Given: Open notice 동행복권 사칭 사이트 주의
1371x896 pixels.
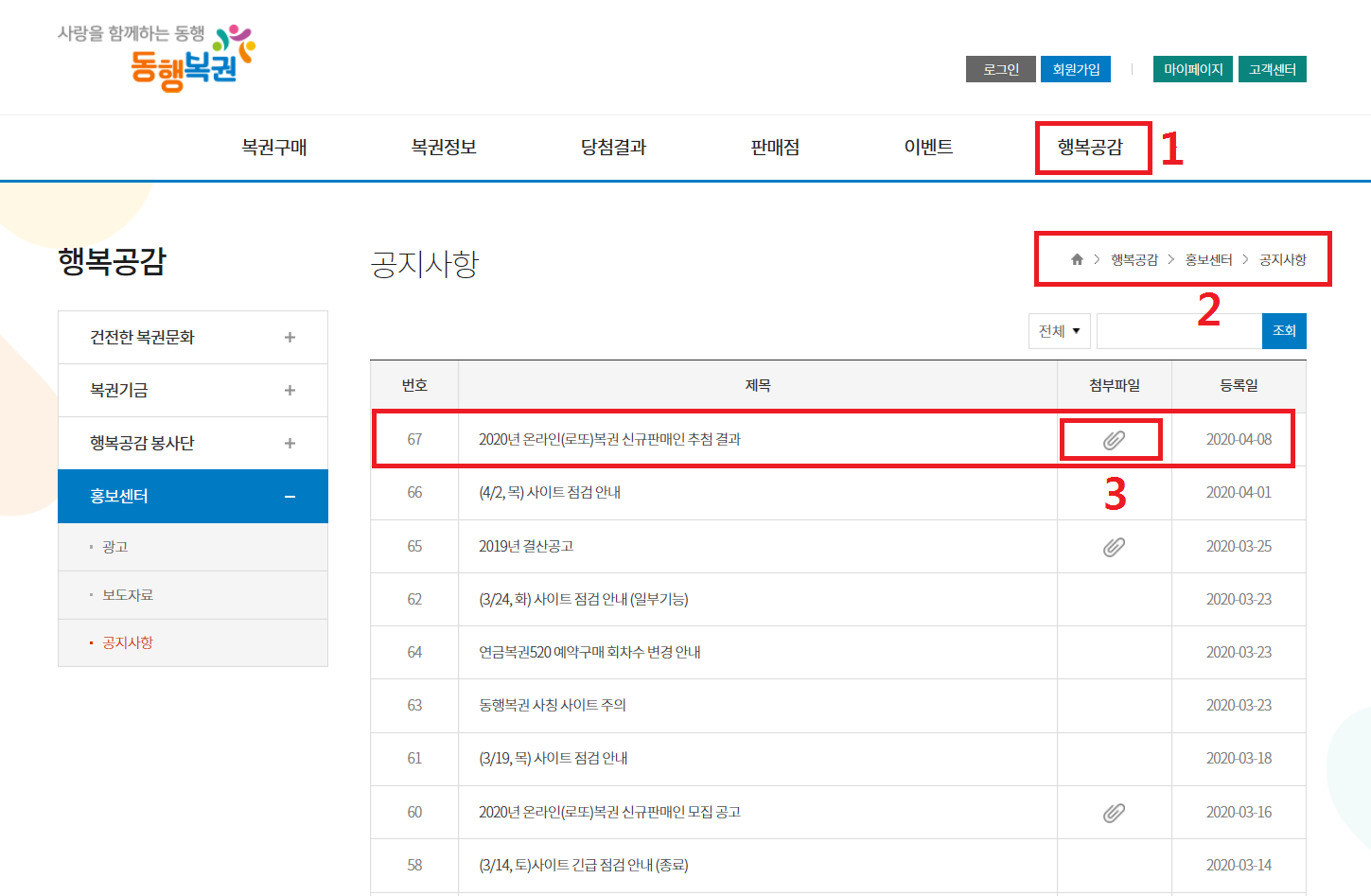Looking at the screenshot, I should click(x=553, y=705).
